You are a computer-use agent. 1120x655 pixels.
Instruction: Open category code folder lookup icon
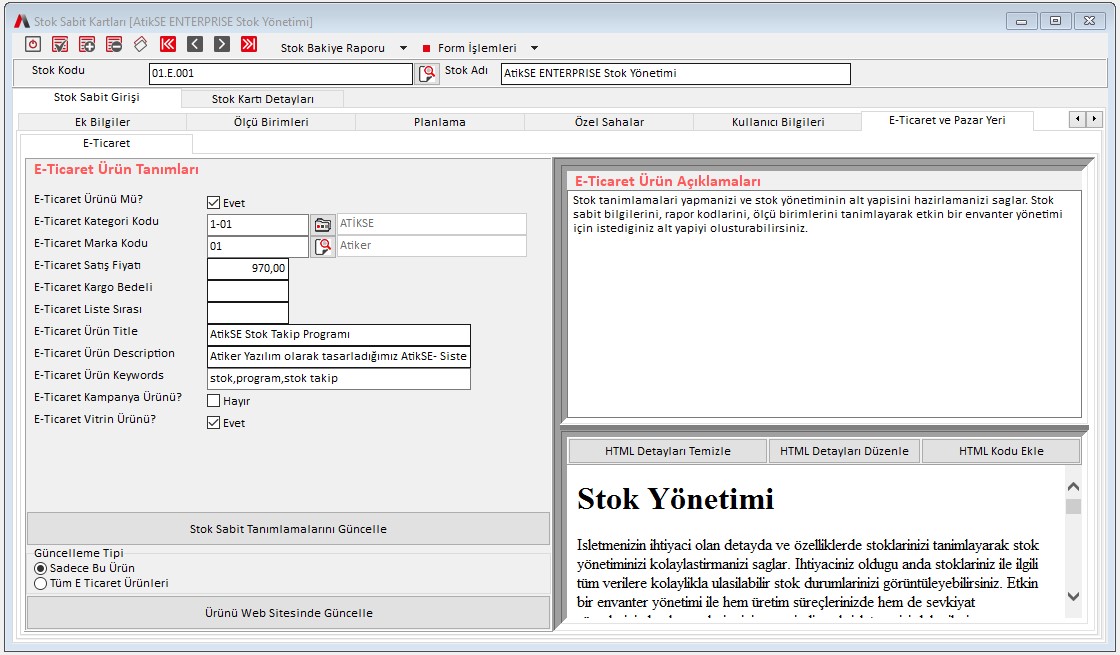click(323, 224)
